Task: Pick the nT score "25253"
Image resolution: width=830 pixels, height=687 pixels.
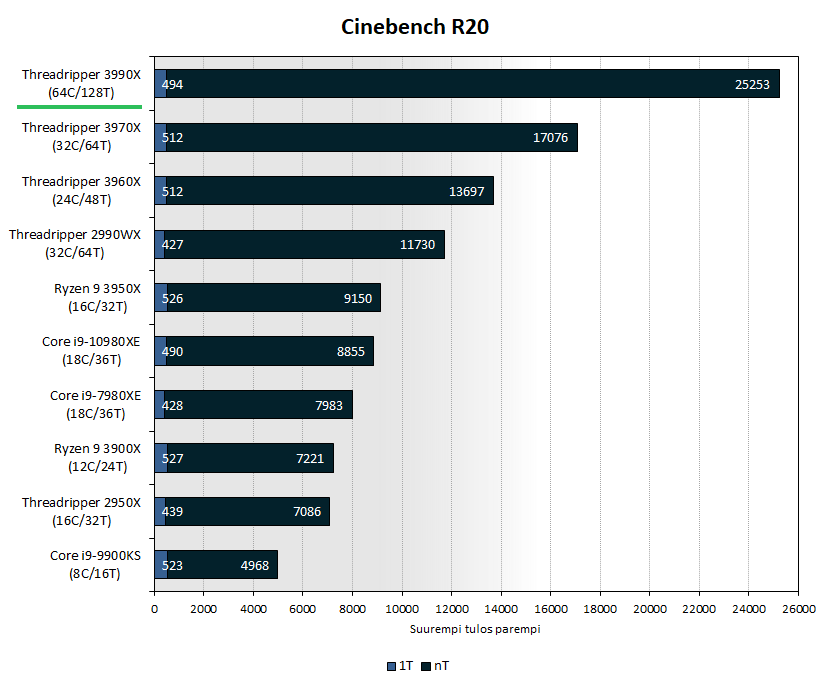Action: coord(752,85)
